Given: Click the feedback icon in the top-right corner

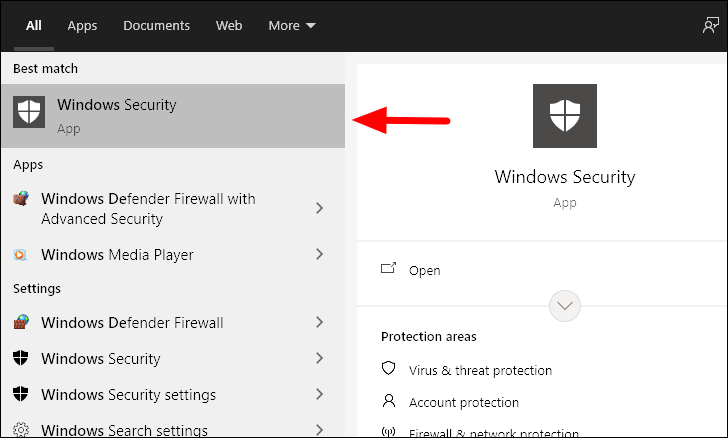Looking at the screenshot, I should [710, 25].
